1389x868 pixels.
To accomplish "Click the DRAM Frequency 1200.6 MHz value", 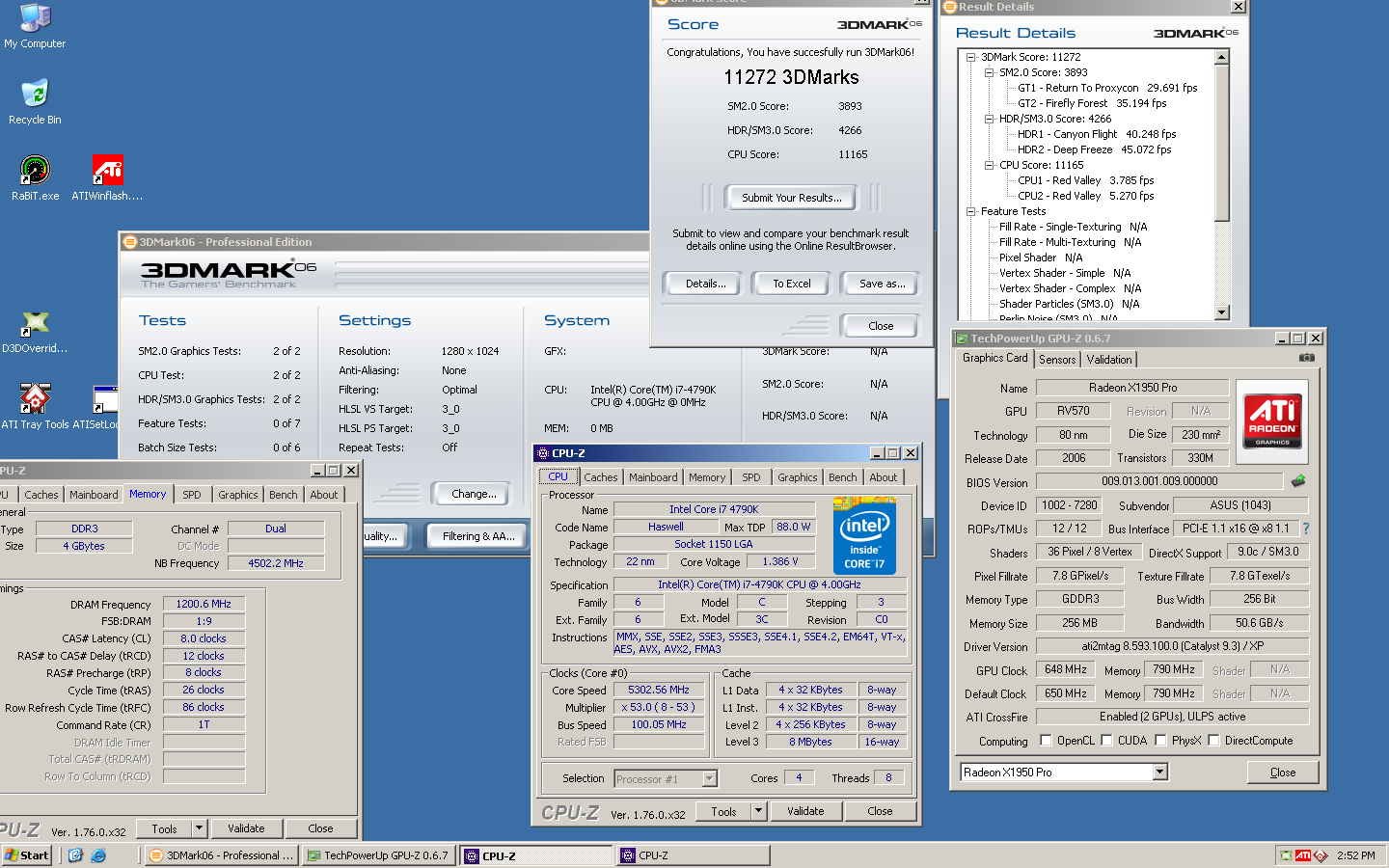I will click(204, 604).
